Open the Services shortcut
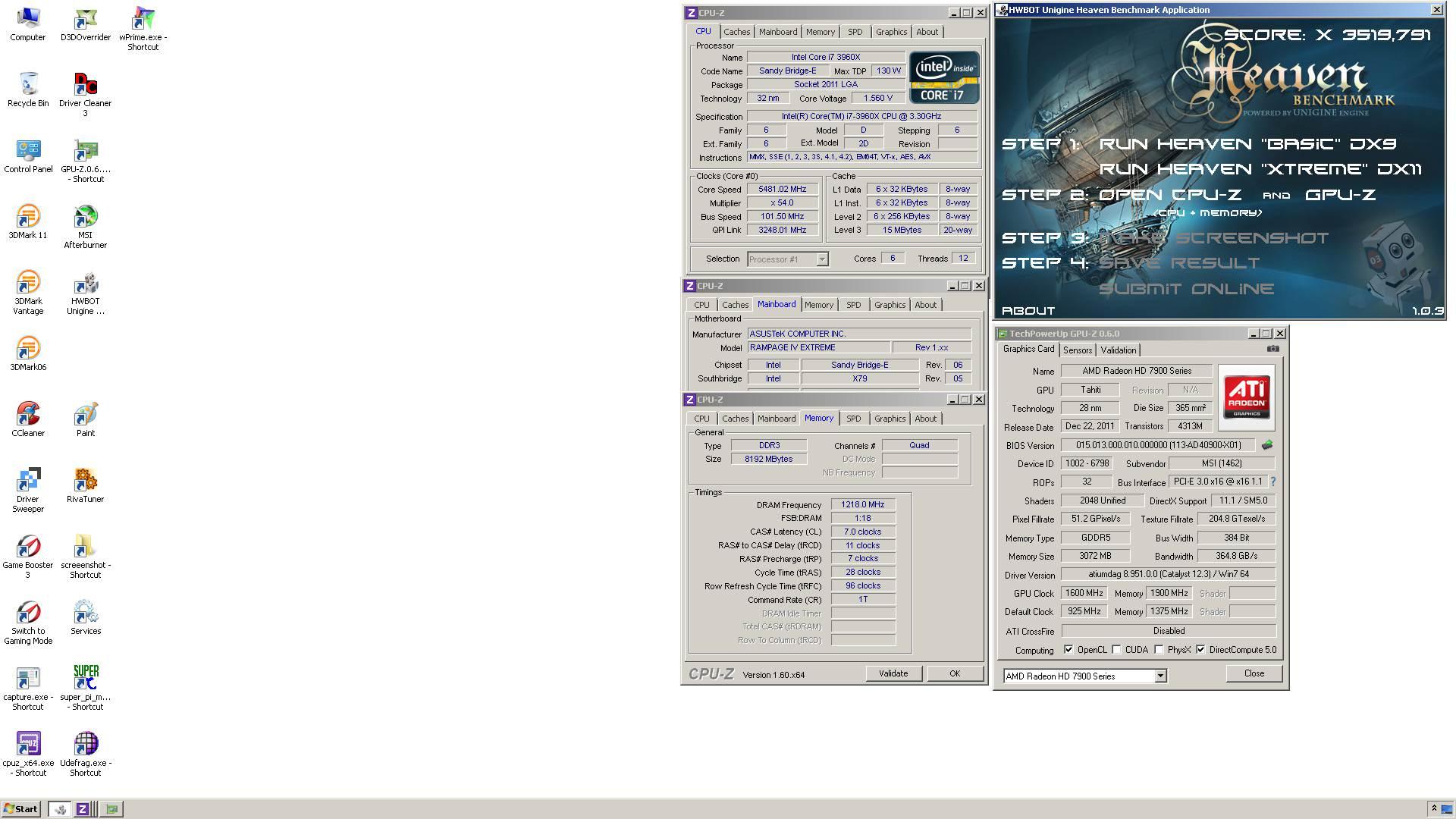Screen dimensions: 1456x819 click(x=86, y=617)
